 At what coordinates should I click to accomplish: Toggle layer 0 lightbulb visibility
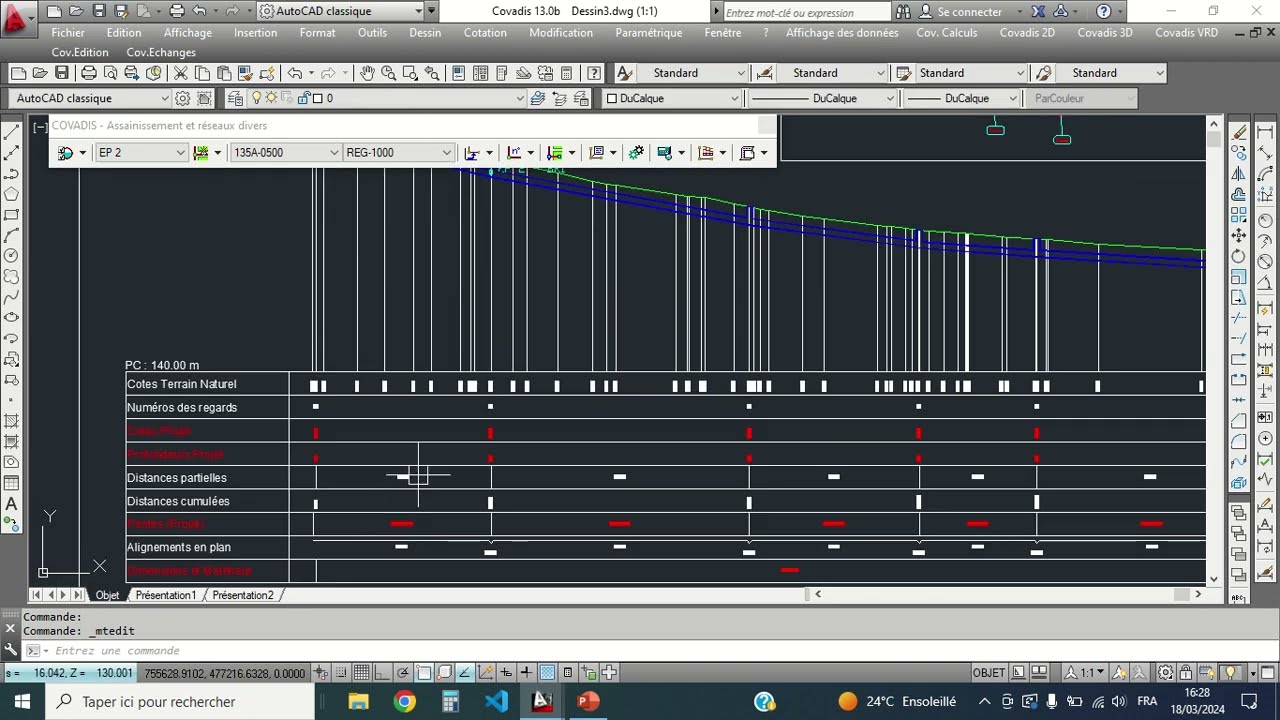(x=256, y=98)
